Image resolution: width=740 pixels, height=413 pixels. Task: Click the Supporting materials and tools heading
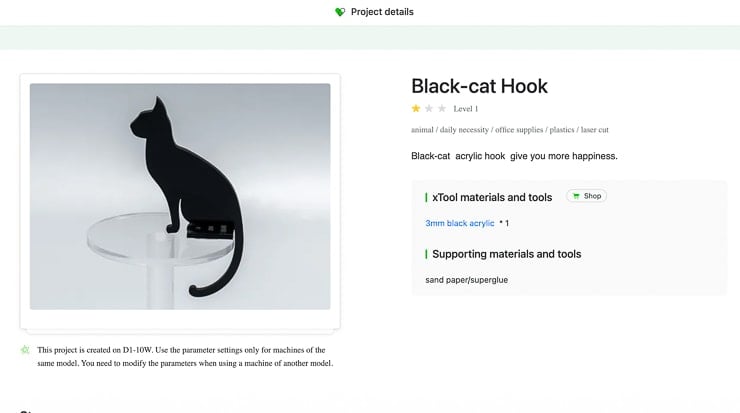[507, 254]
